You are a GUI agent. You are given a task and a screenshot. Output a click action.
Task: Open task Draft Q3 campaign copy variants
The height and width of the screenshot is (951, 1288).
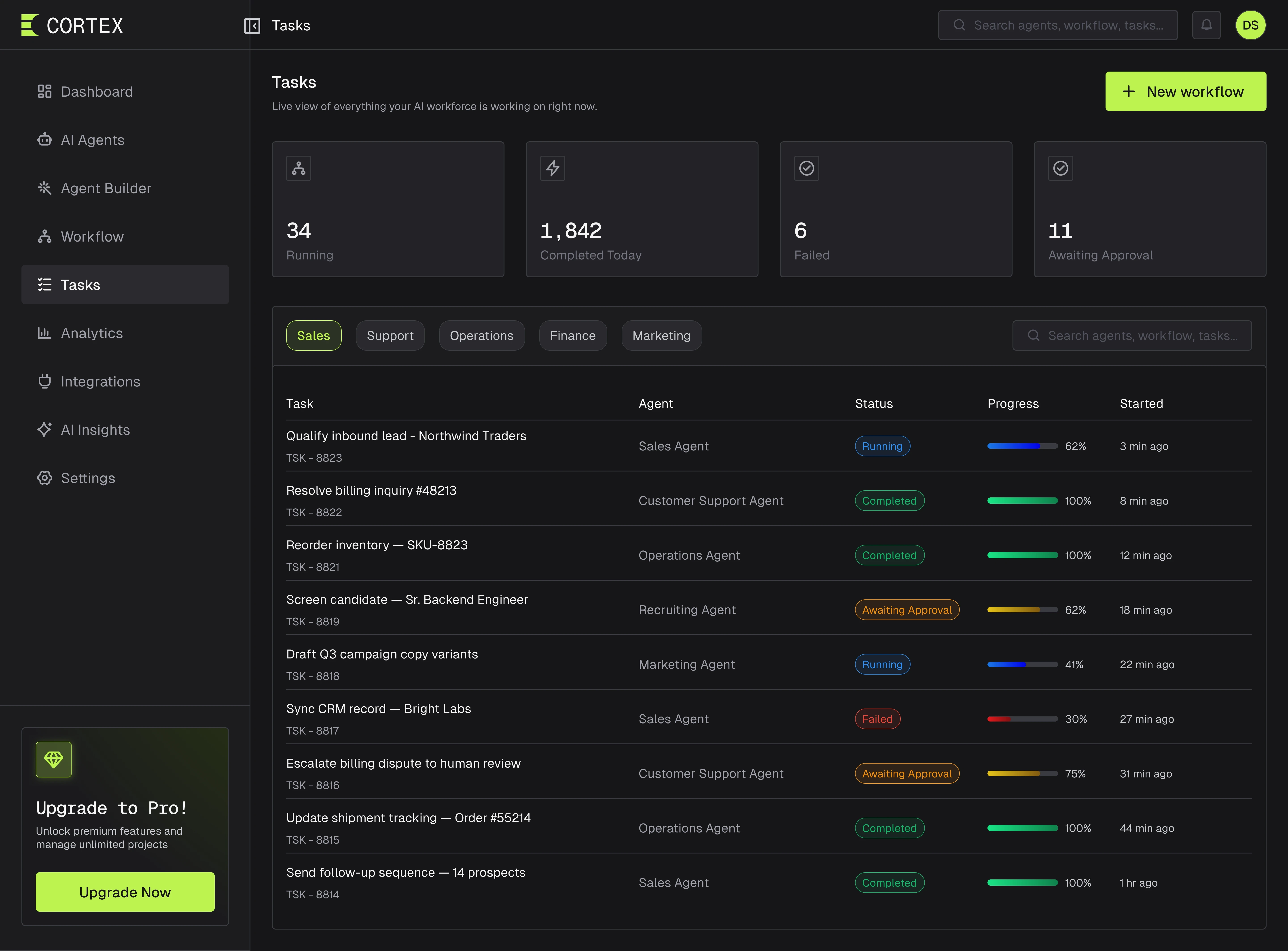[382, 654]
